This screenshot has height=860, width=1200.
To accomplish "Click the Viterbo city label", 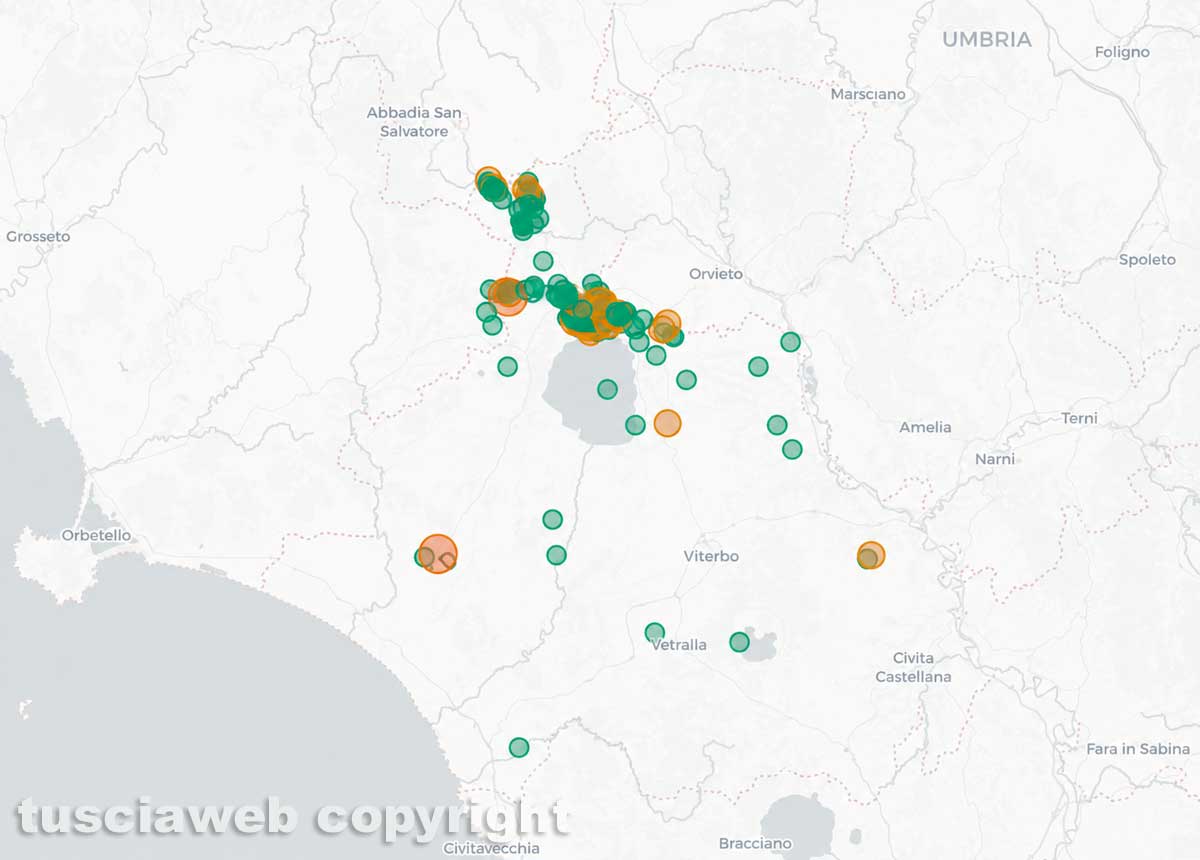I will [711, 556].
